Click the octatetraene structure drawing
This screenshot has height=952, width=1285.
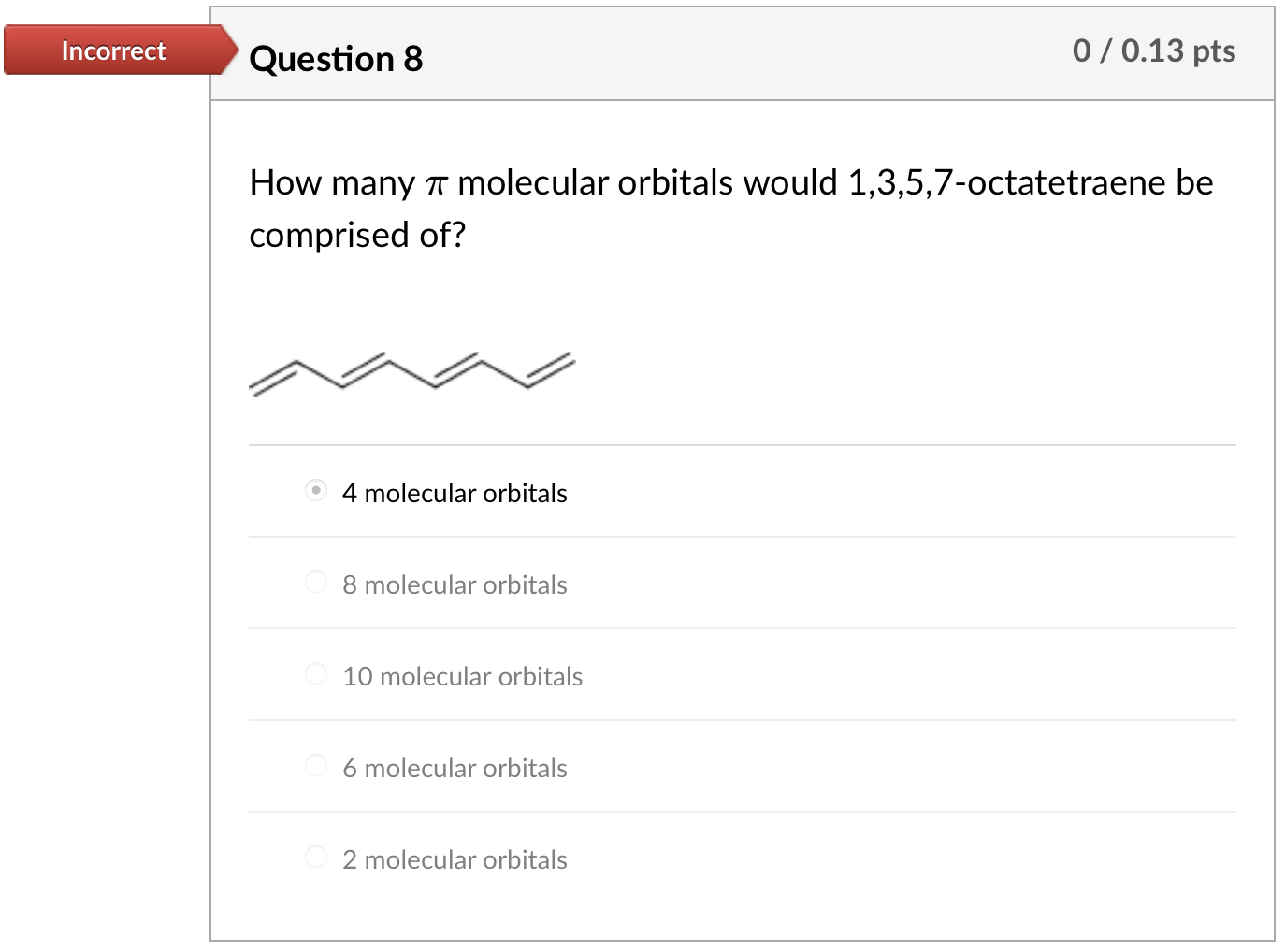coord(411,372)
